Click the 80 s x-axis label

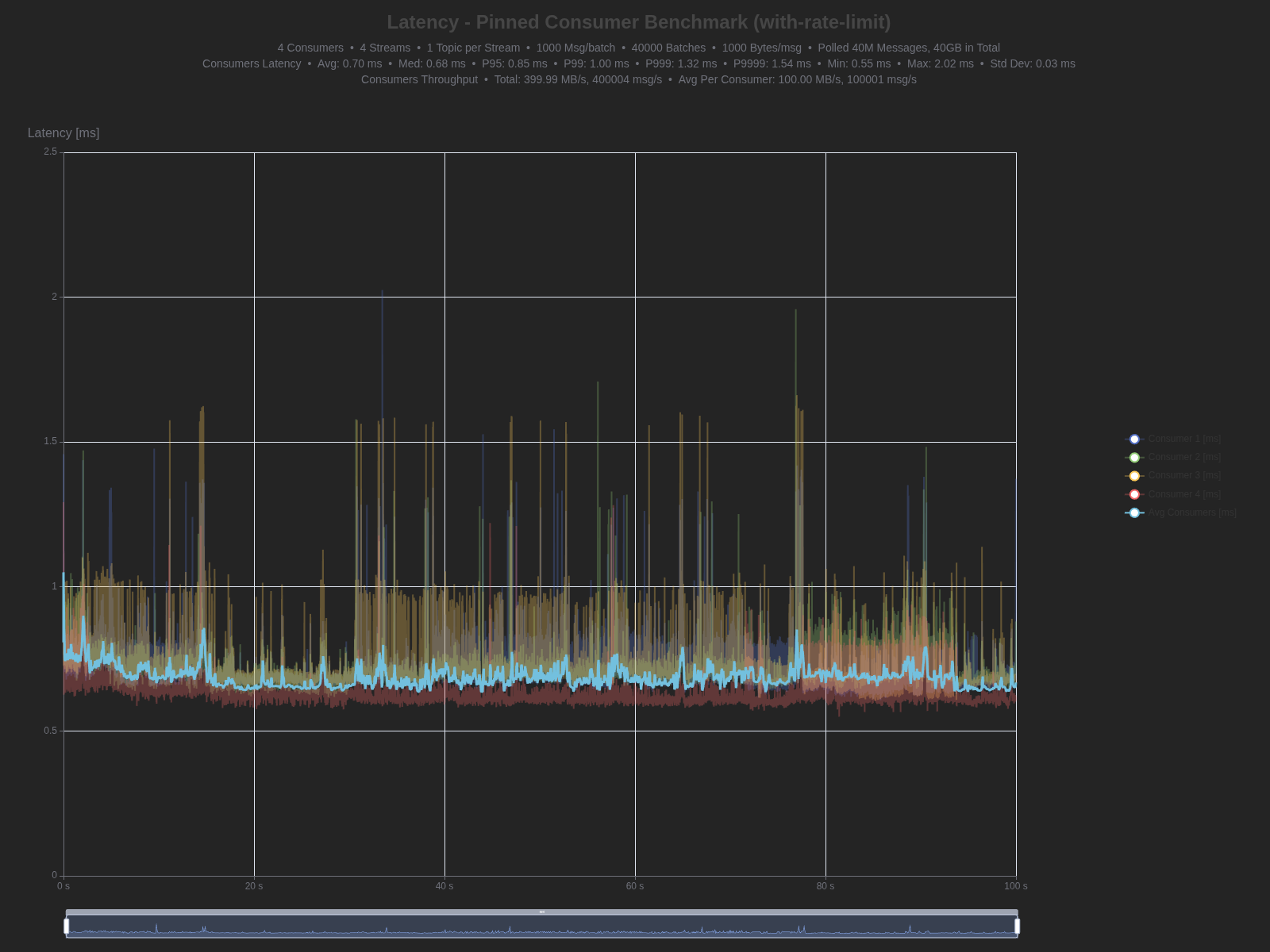pos(825,886)
